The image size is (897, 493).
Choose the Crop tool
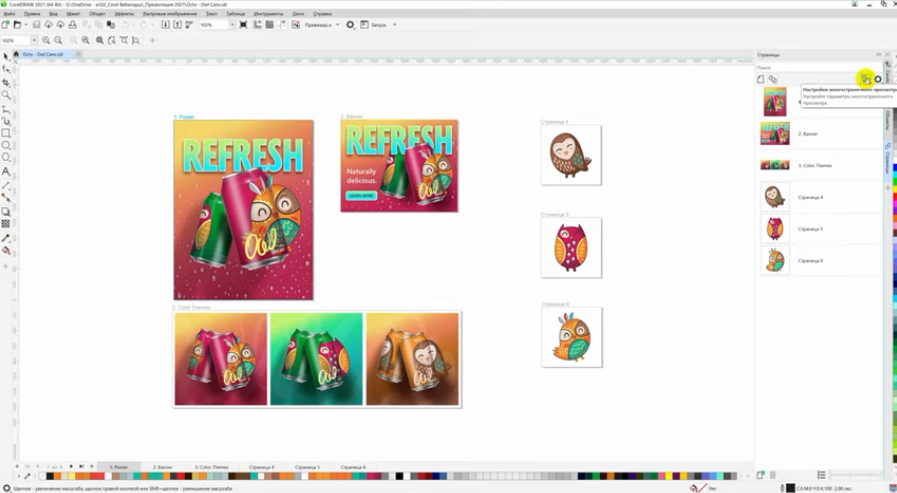pos(6,82)
